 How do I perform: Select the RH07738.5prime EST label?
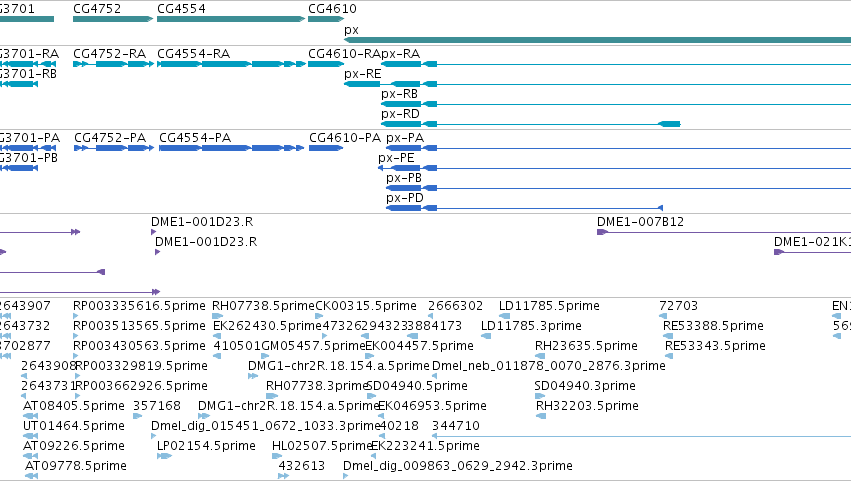(x=263, y=306)
